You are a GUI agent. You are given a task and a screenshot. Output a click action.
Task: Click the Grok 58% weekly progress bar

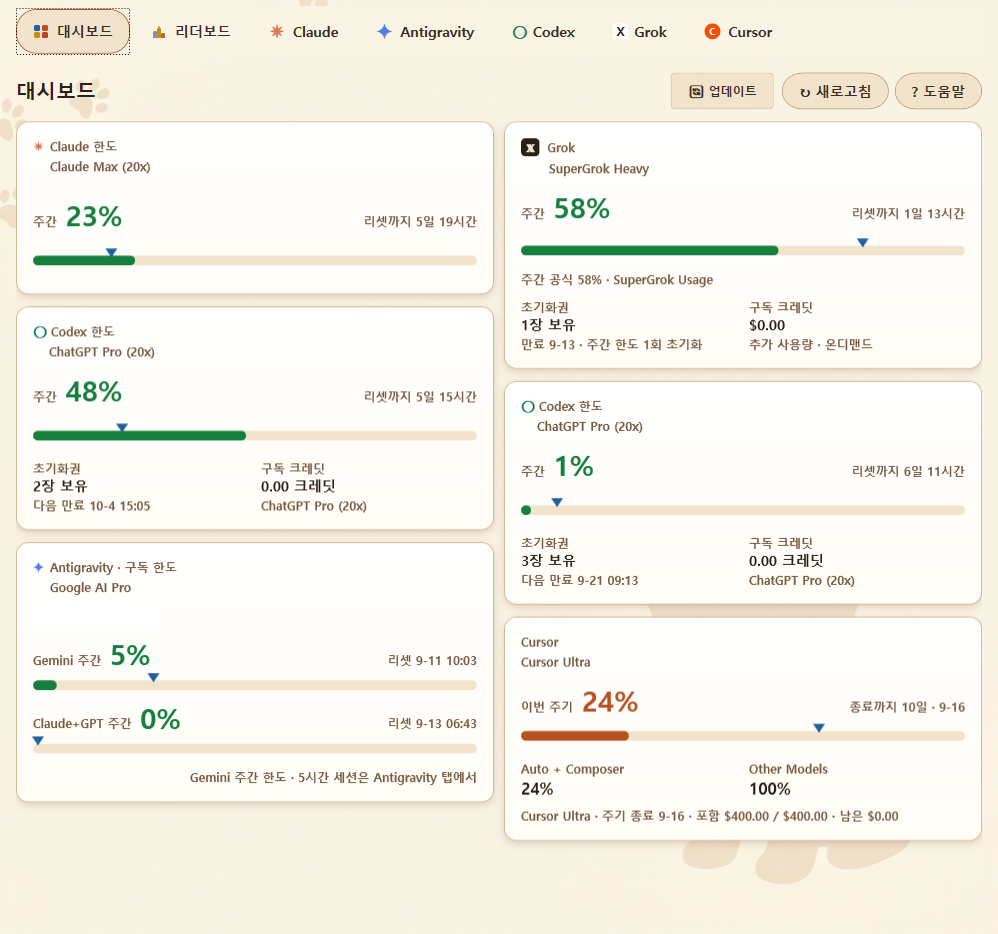pyautogui.click(x=743, y=250)
